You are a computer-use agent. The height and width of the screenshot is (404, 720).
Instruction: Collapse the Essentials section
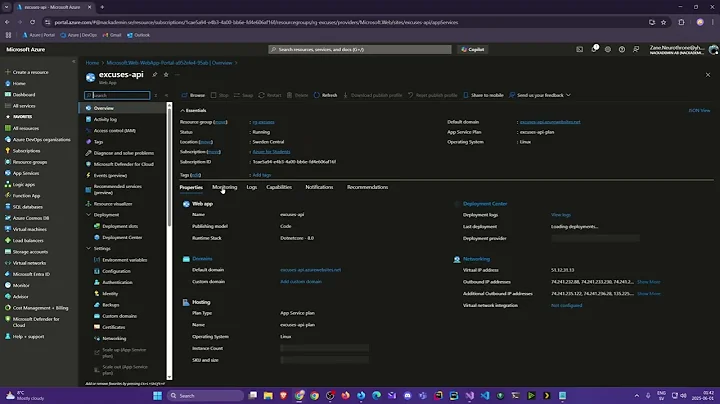tap(193, 111)
